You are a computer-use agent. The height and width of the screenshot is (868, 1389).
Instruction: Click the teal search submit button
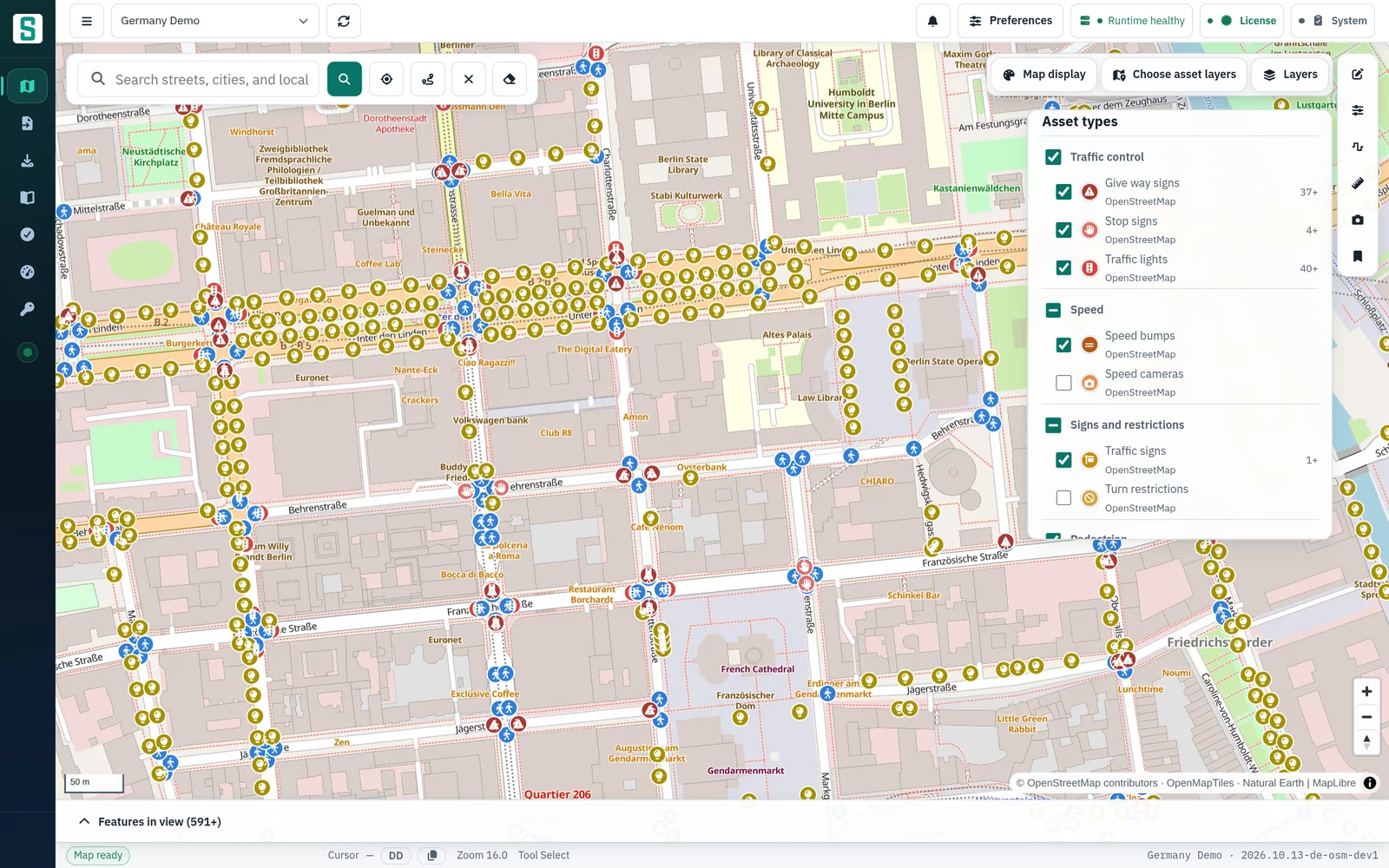pyautogui.click(x=345, y=79)
